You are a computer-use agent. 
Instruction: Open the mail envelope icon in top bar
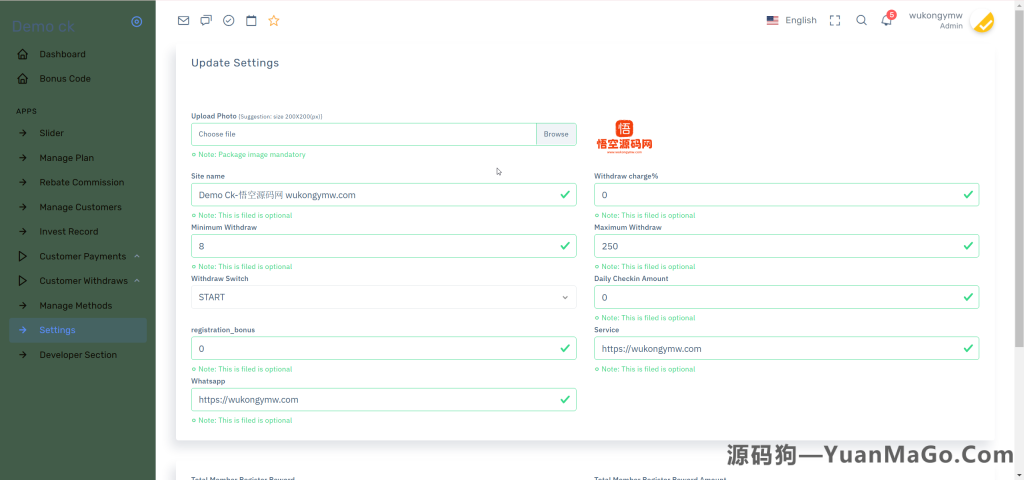(x=183, y=20)
